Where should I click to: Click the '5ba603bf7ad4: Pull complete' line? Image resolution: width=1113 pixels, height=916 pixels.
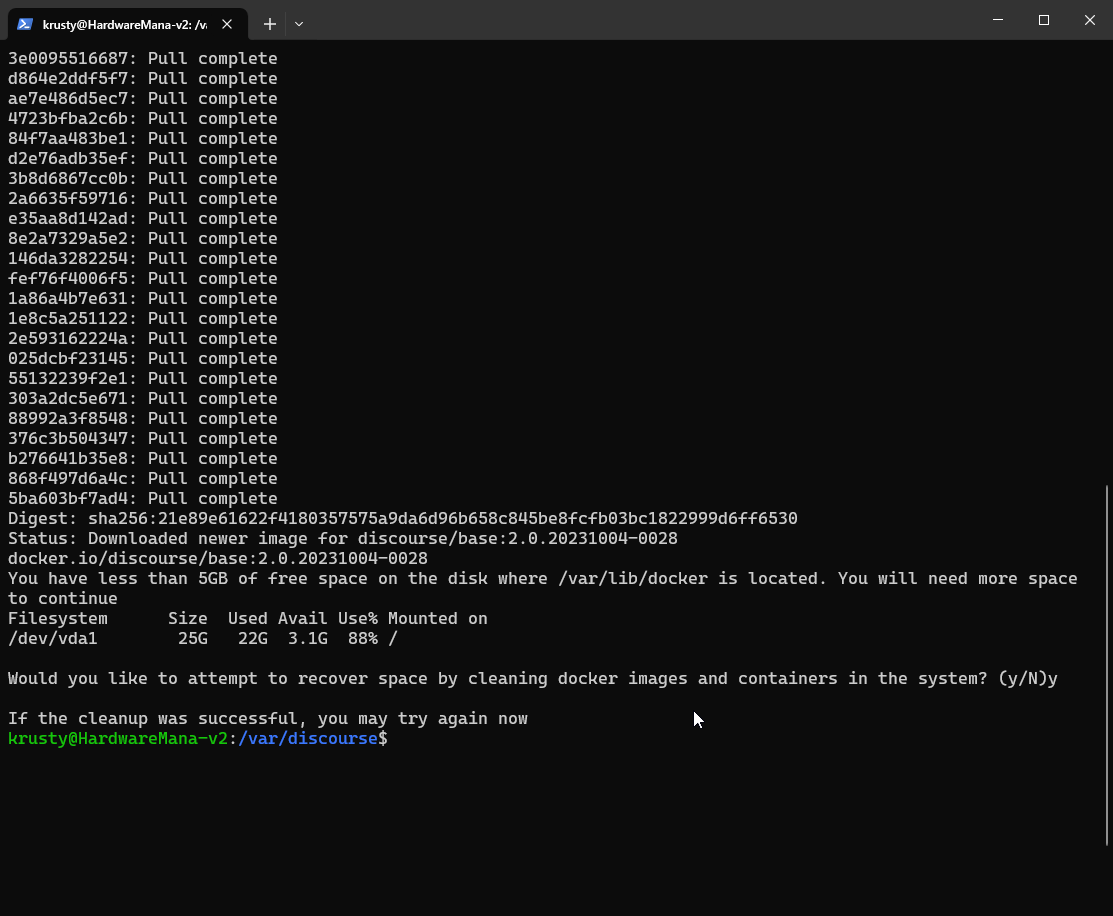143,498
